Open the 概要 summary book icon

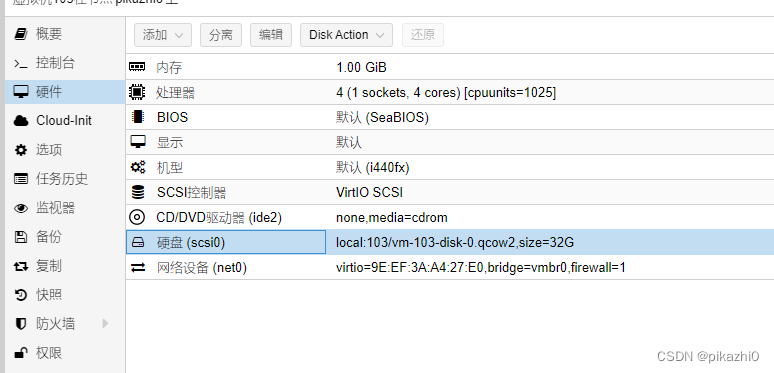pyautogui.click(x=21, y=34)
